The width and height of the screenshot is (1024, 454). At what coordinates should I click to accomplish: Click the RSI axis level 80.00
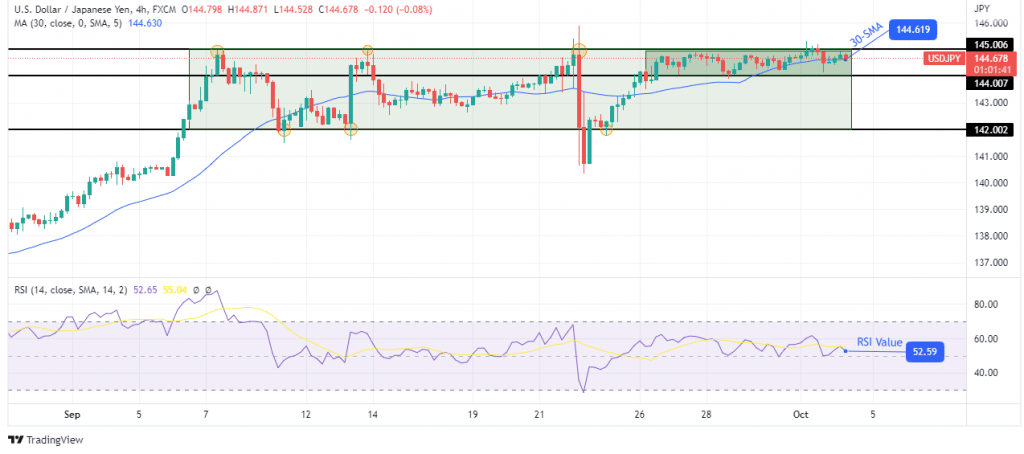point(985,304)
